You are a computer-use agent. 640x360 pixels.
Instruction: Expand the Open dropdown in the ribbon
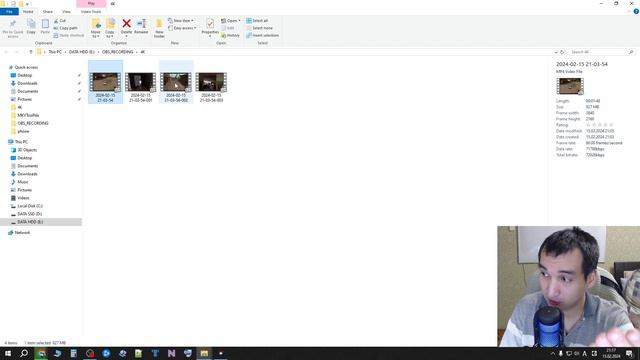pos(231,20)
